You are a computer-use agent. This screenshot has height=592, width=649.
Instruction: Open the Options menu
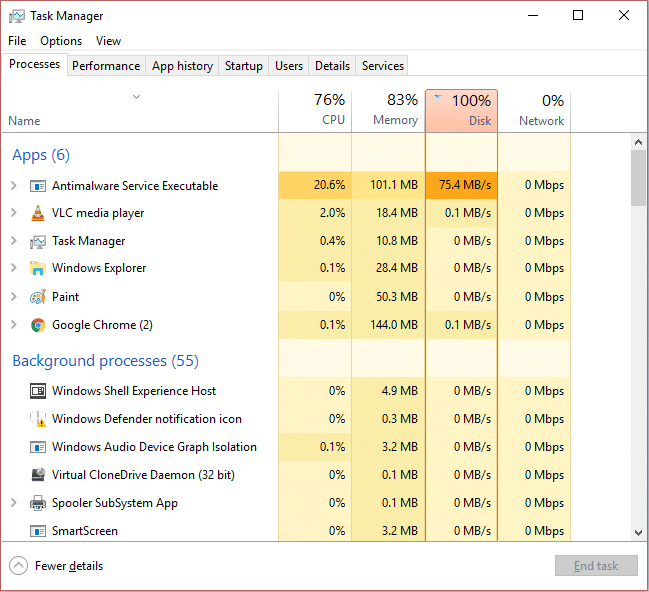[61, 41]
